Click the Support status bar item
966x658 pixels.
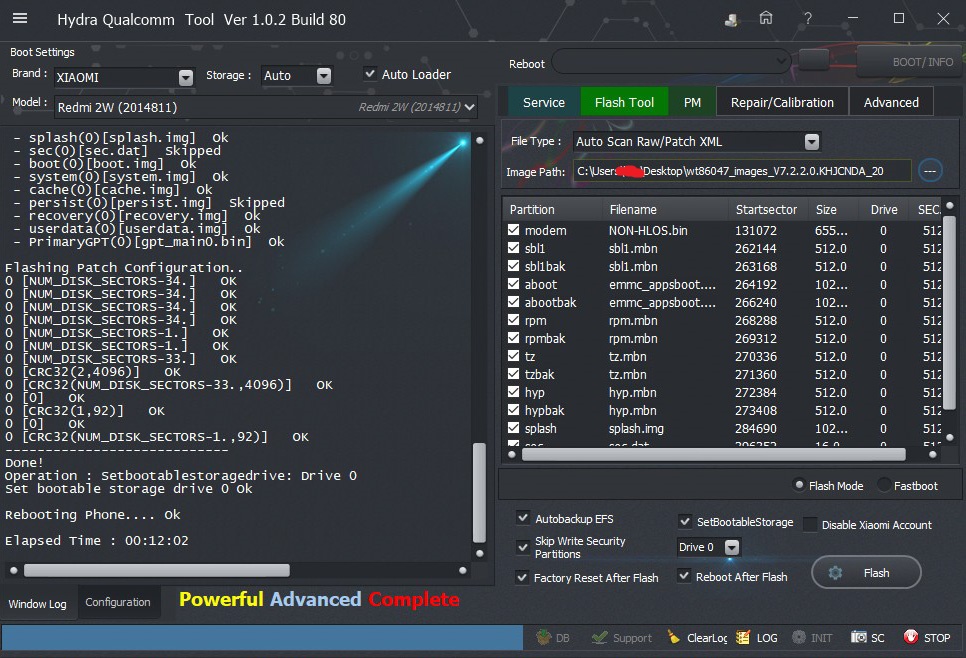[x=622, y=638]
